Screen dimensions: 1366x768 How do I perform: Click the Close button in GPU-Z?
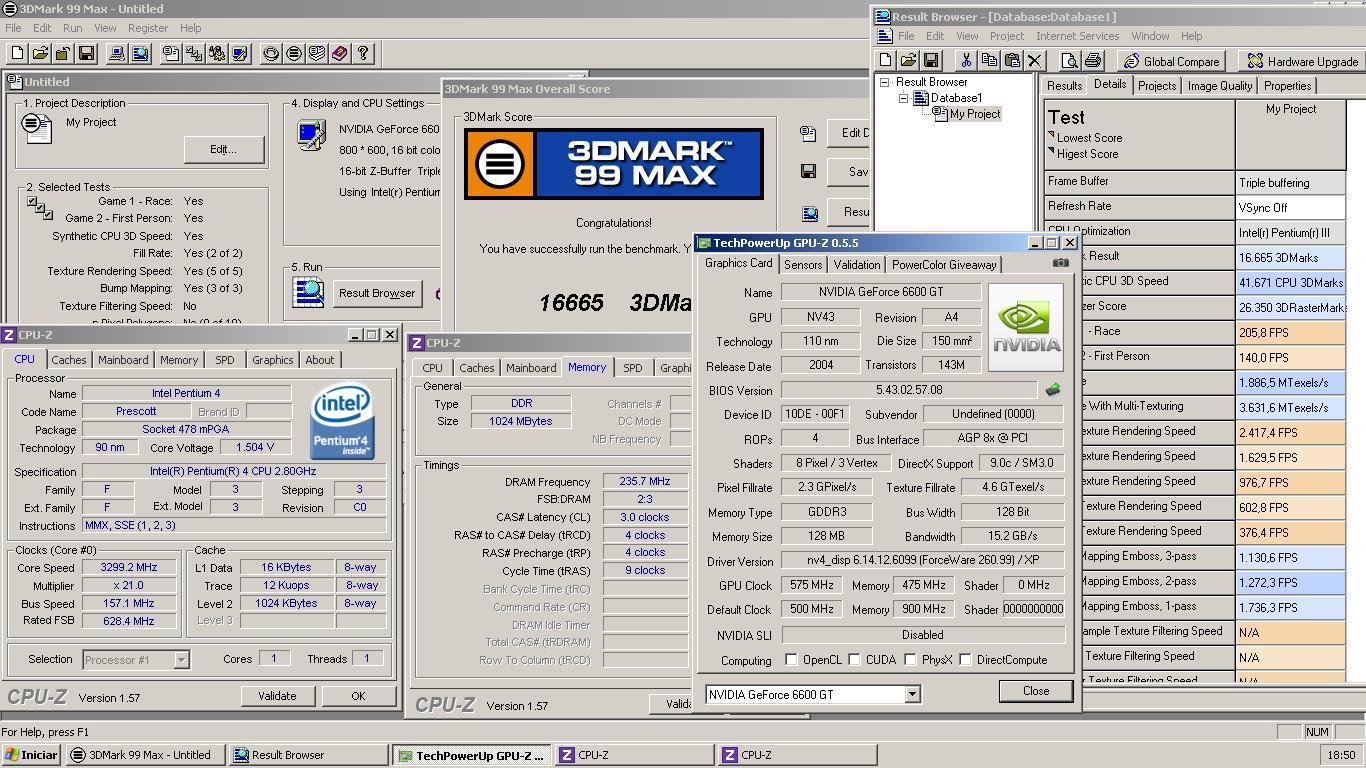click(1036, 691)
